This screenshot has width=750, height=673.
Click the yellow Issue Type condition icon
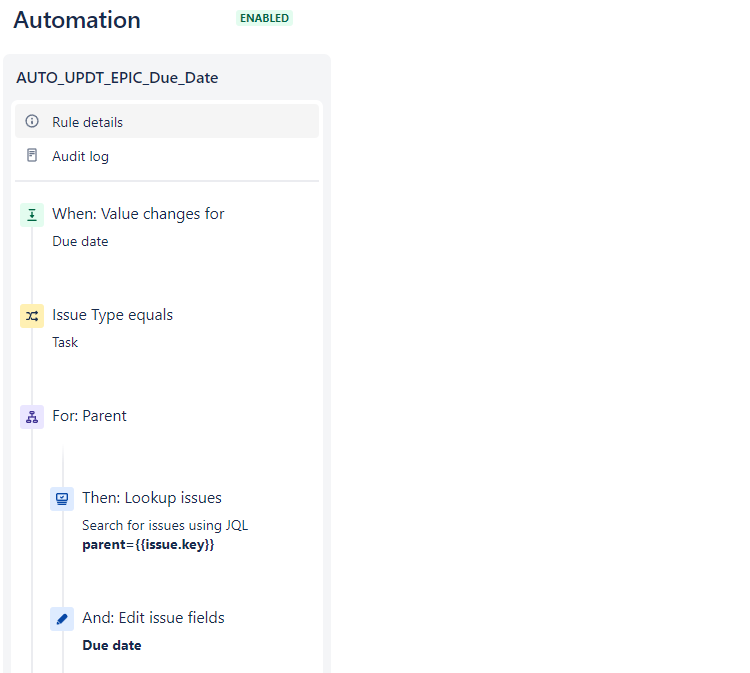pyautogui.click(x=32, y=316)
